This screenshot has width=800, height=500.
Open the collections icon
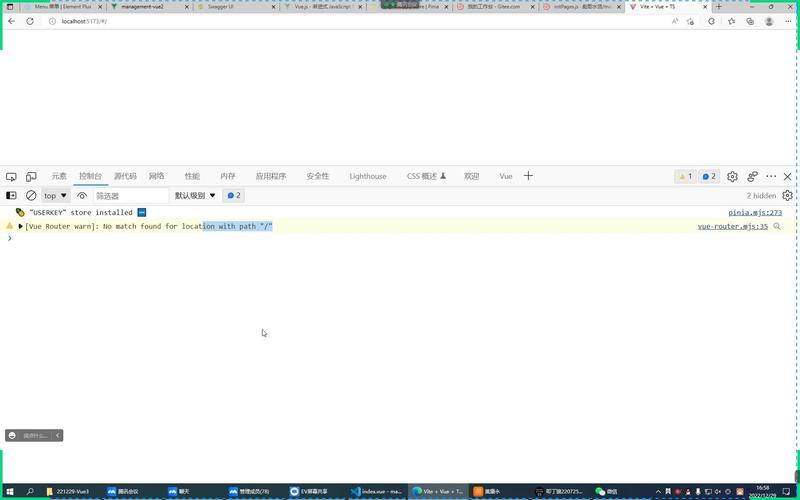(x=749, y=21)
